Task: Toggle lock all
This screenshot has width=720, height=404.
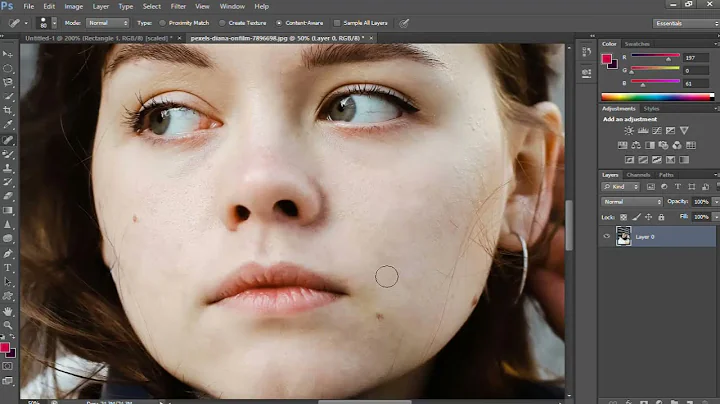Action: [661, 217]
